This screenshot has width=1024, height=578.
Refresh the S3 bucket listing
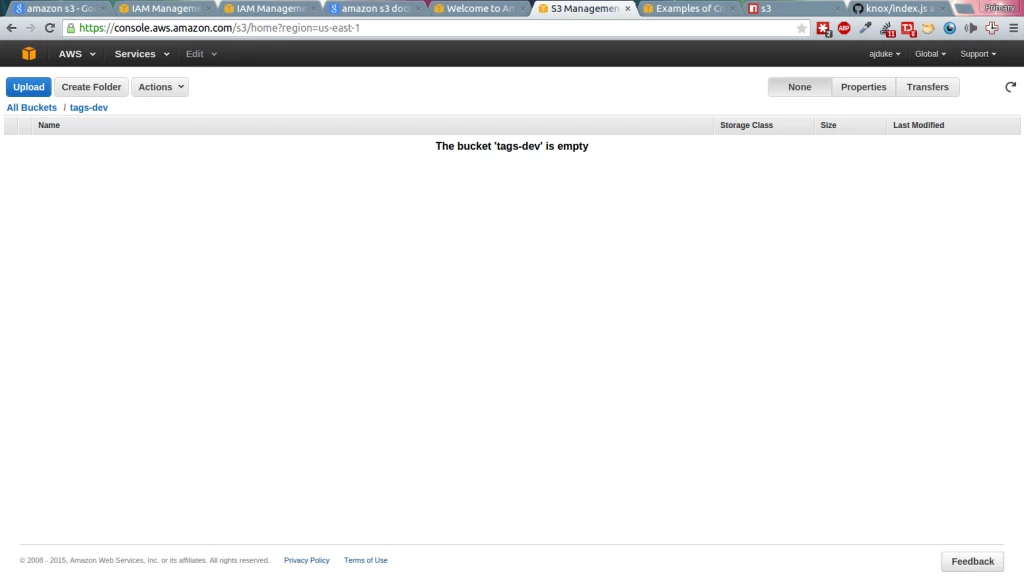click(1010, 87)
